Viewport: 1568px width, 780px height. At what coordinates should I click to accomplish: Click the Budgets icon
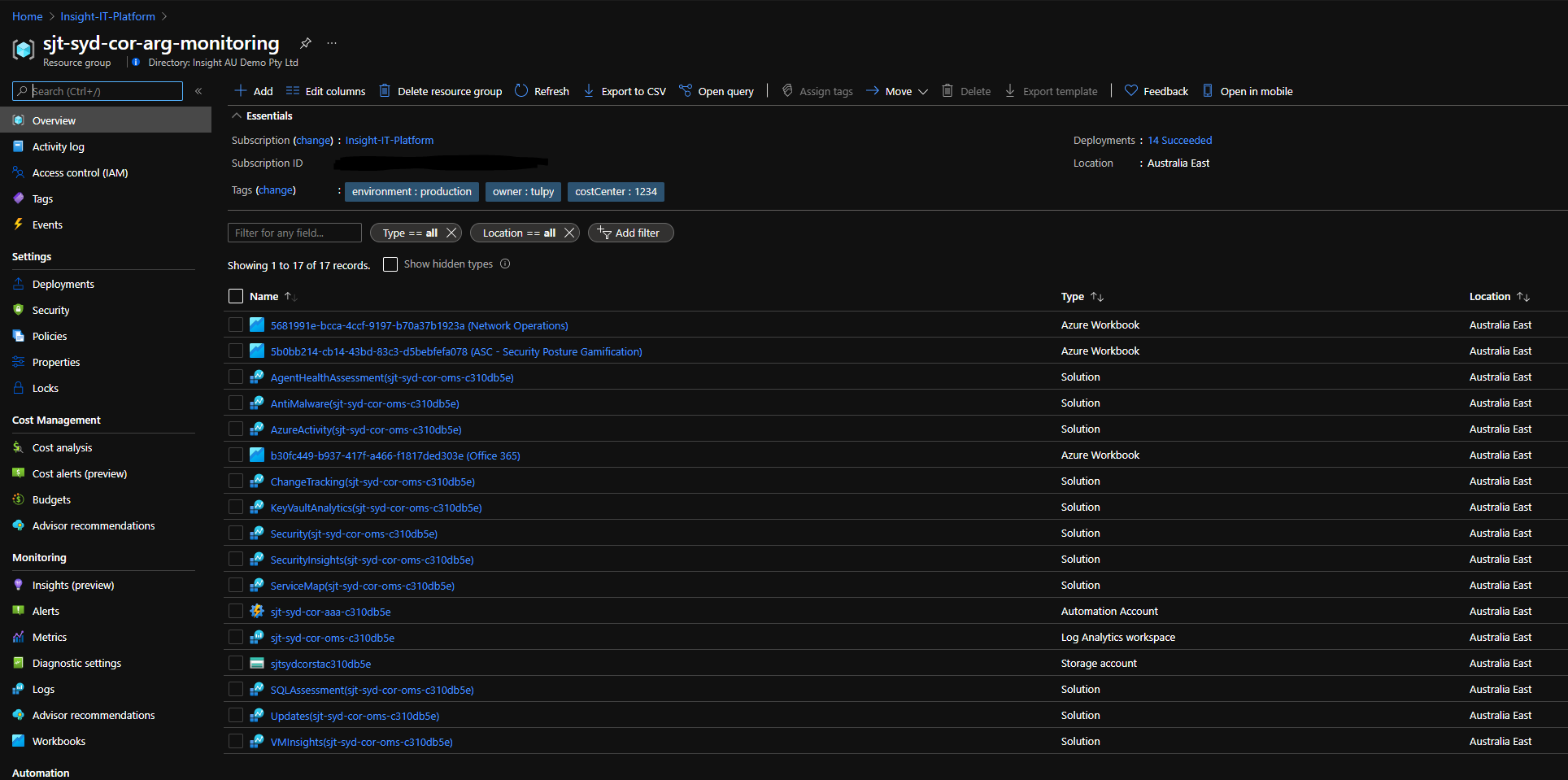[x=18, y=499]
